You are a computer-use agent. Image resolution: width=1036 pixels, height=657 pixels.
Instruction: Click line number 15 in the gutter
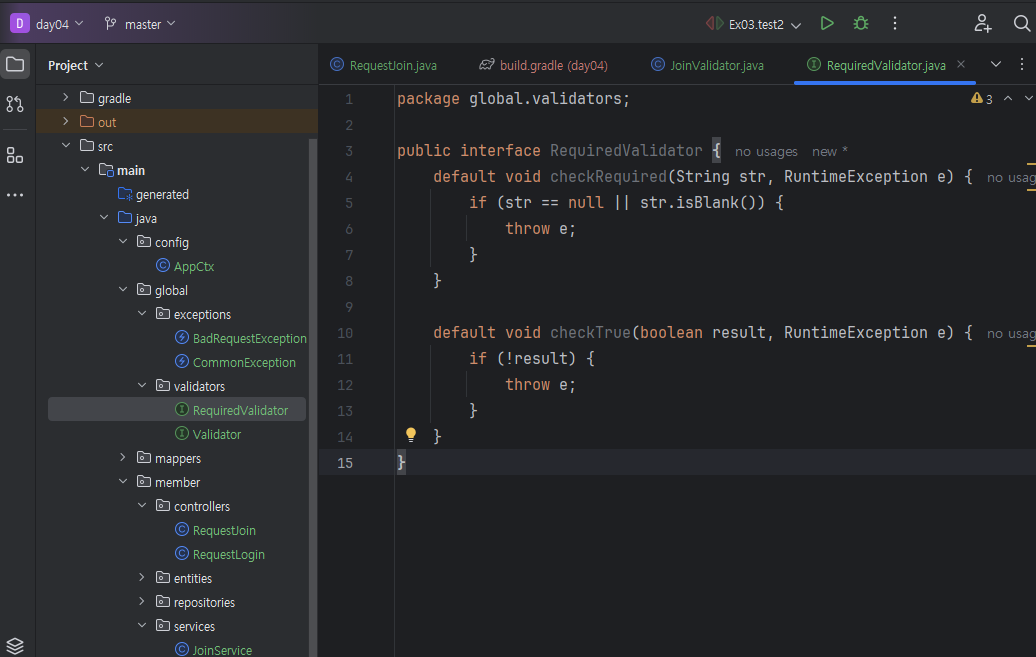[x=345, y=463]
